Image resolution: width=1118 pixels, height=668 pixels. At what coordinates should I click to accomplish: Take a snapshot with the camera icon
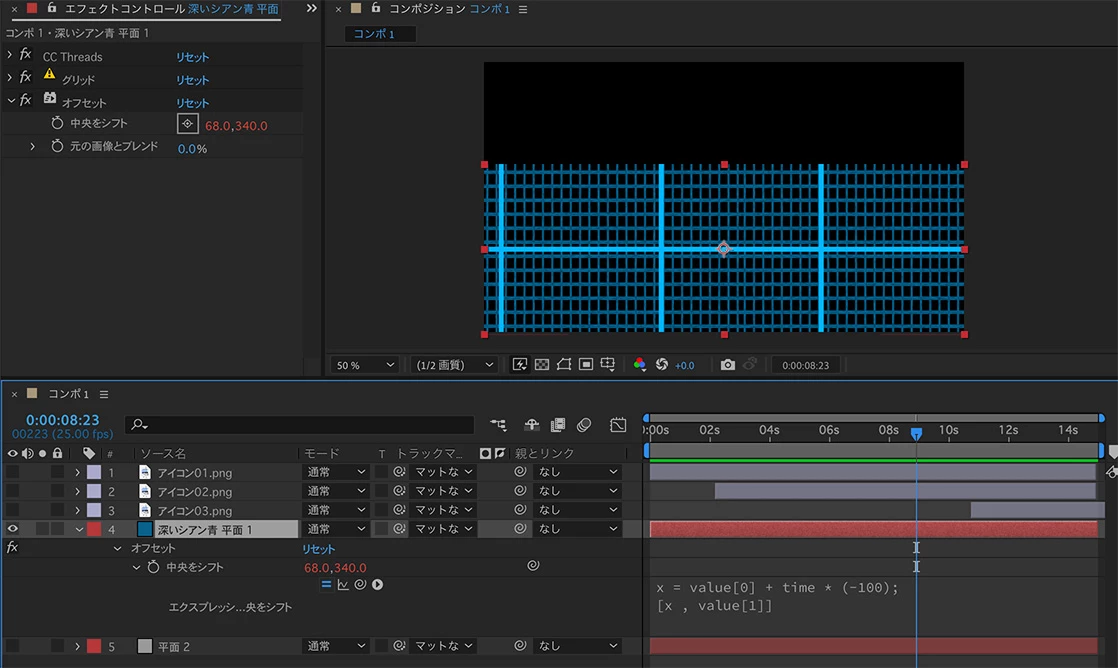[727, 364]
